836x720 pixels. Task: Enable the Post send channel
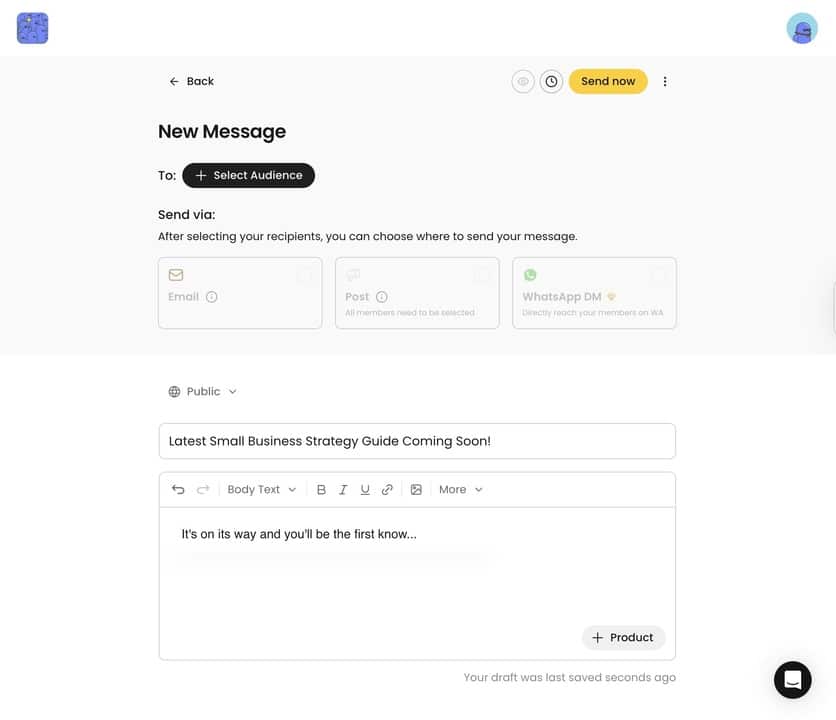point(417,292)
